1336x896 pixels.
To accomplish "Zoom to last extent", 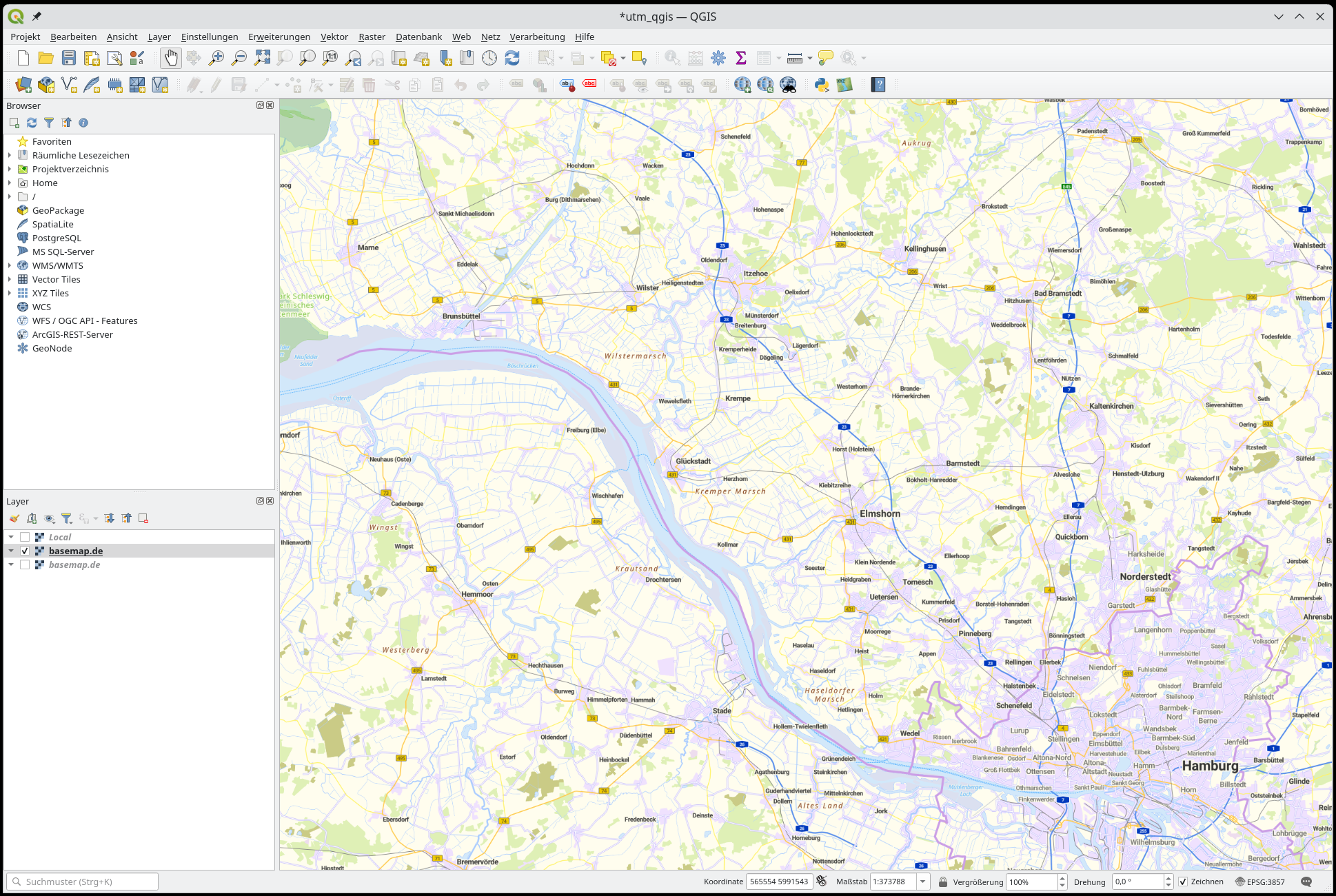I will (353, 58).
